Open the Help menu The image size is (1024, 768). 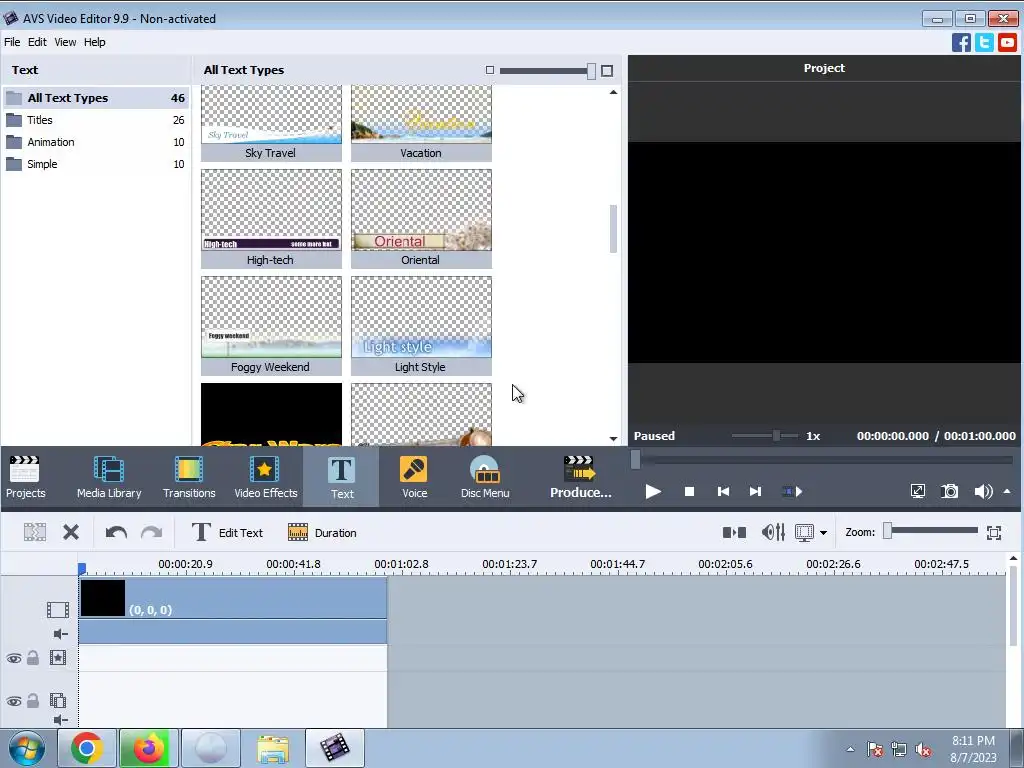pos(94,42)
